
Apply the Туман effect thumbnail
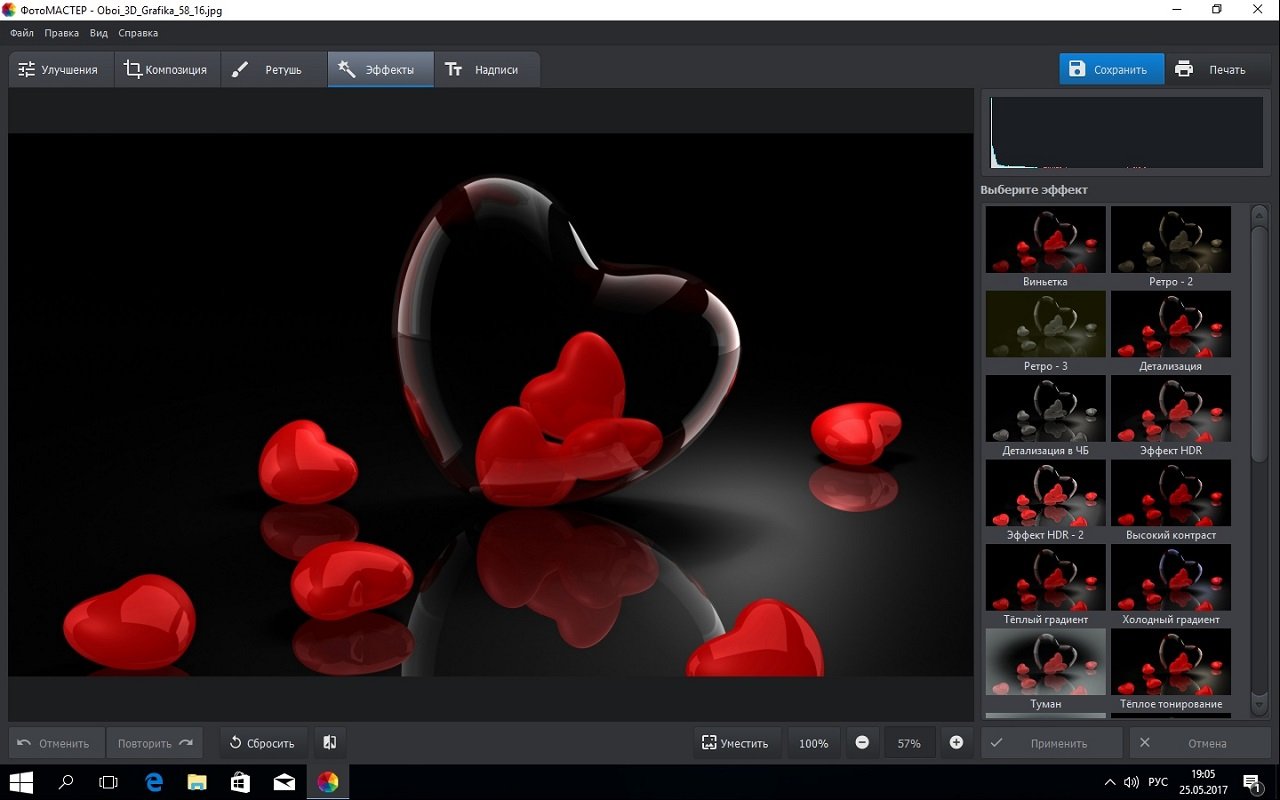[1045, 662]
